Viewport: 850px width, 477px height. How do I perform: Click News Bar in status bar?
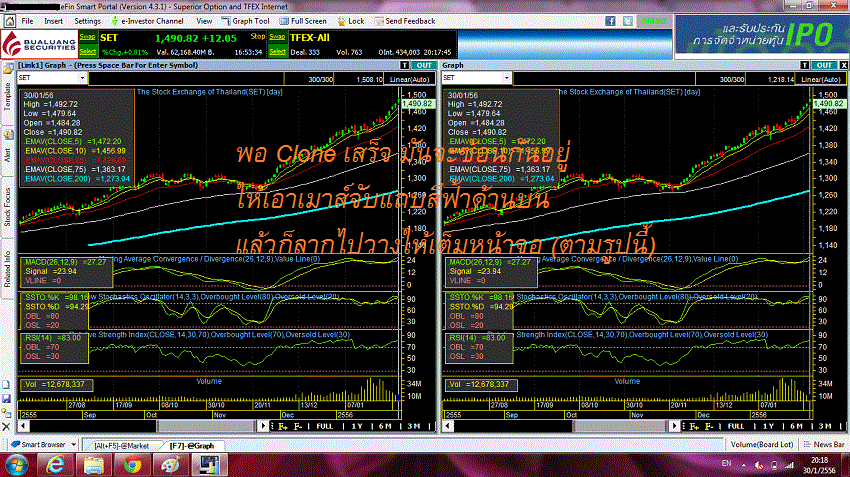[824, 444]
